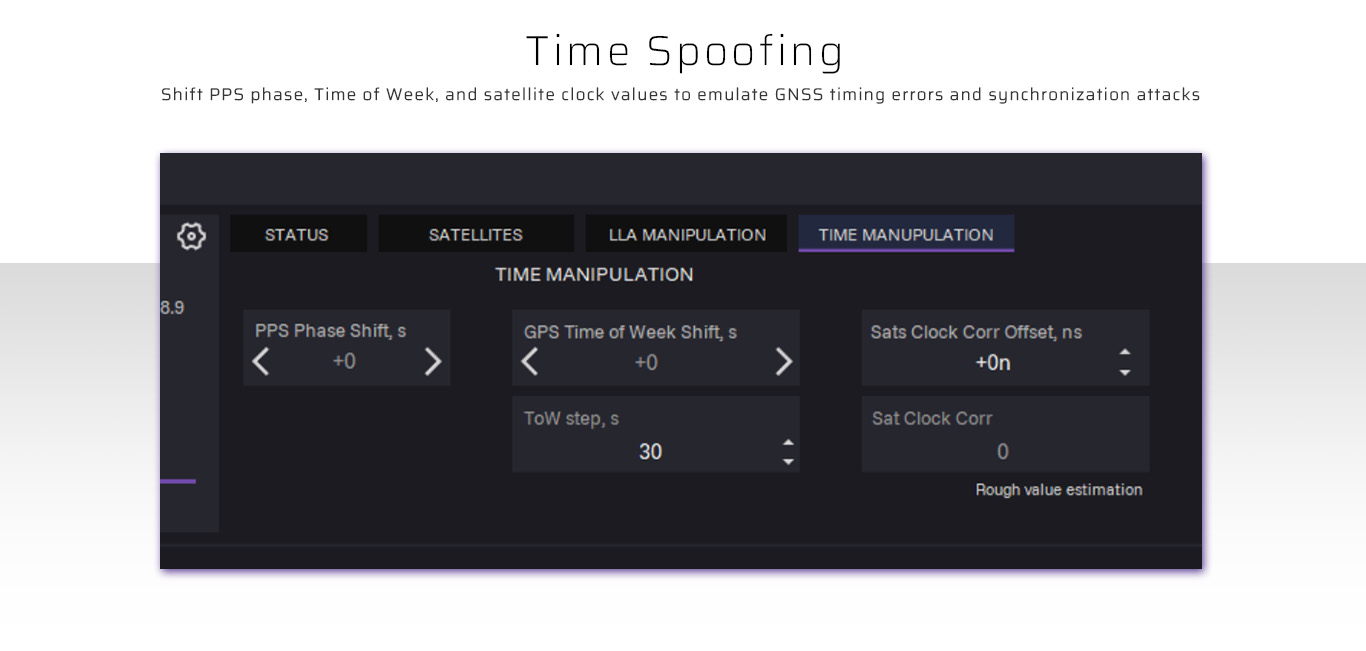Click the Sats Clock Corr Offset field
The height and width of the screenshot is (651, 1366).
[x=993, y=363]
